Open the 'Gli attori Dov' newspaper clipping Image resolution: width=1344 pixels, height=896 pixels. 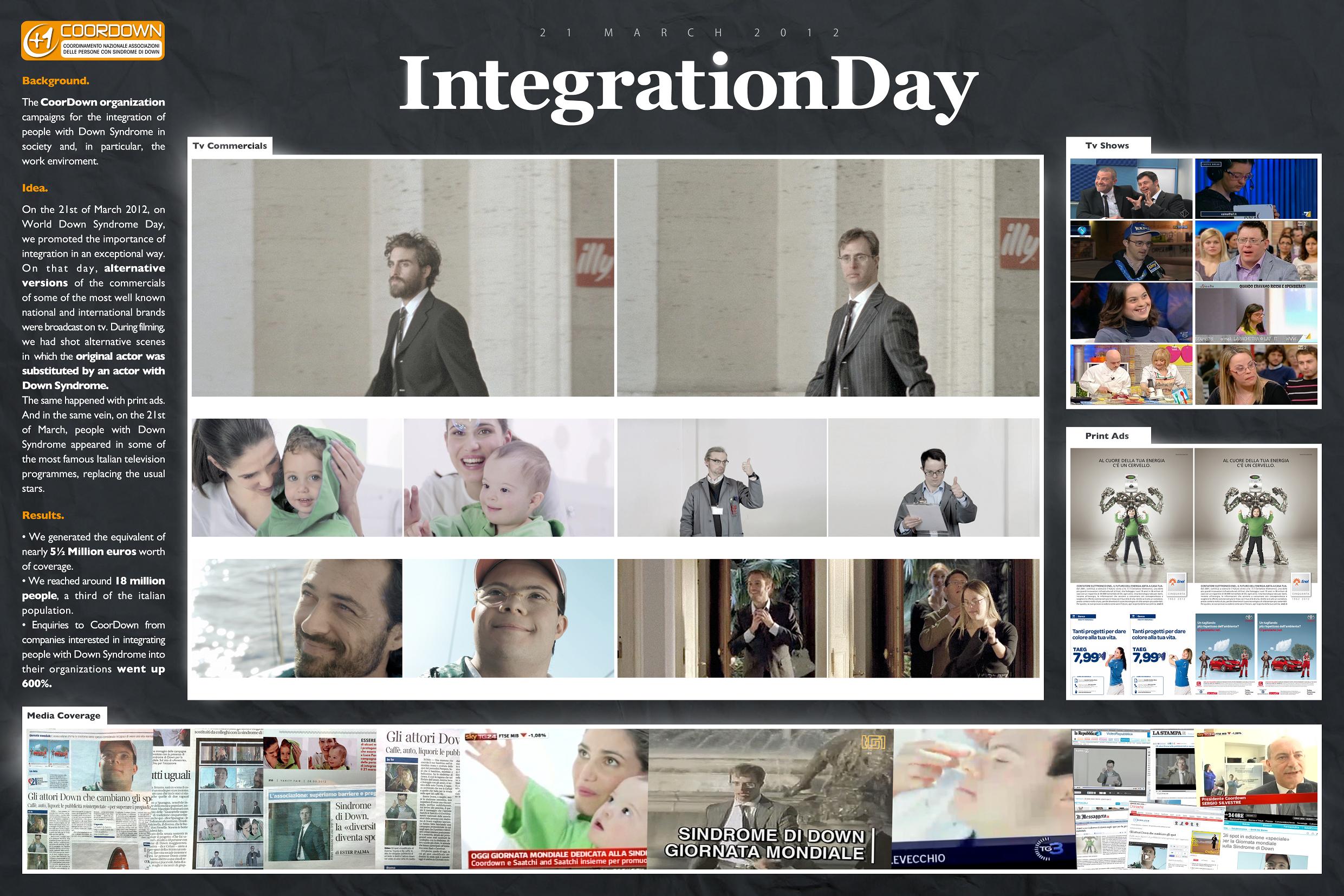click(423, 799)
